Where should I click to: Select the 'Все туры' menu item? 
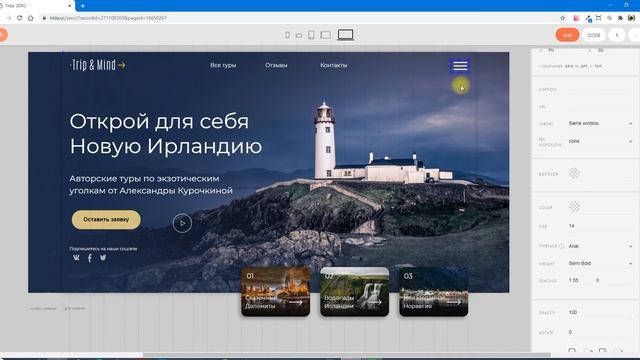223,65
